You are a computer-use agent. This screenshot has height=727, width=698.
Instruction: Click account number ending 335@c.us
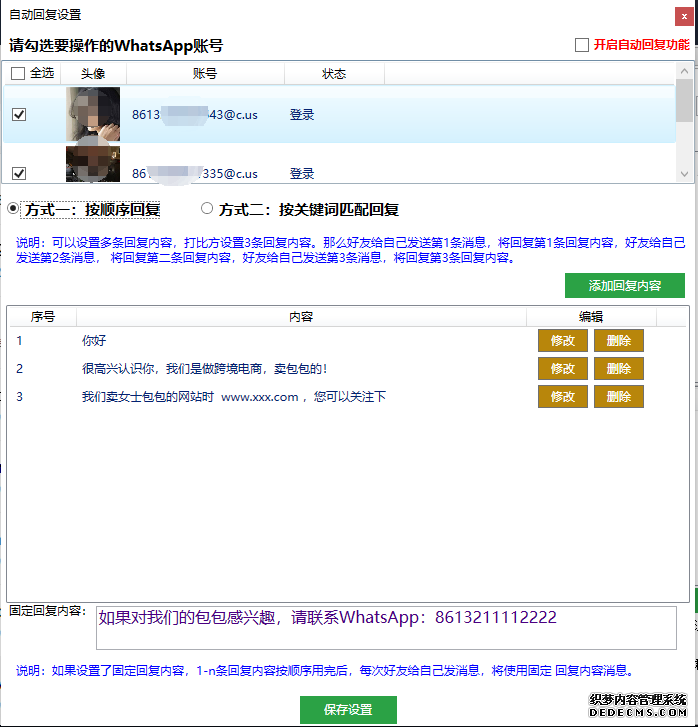(x=195, y=173)
